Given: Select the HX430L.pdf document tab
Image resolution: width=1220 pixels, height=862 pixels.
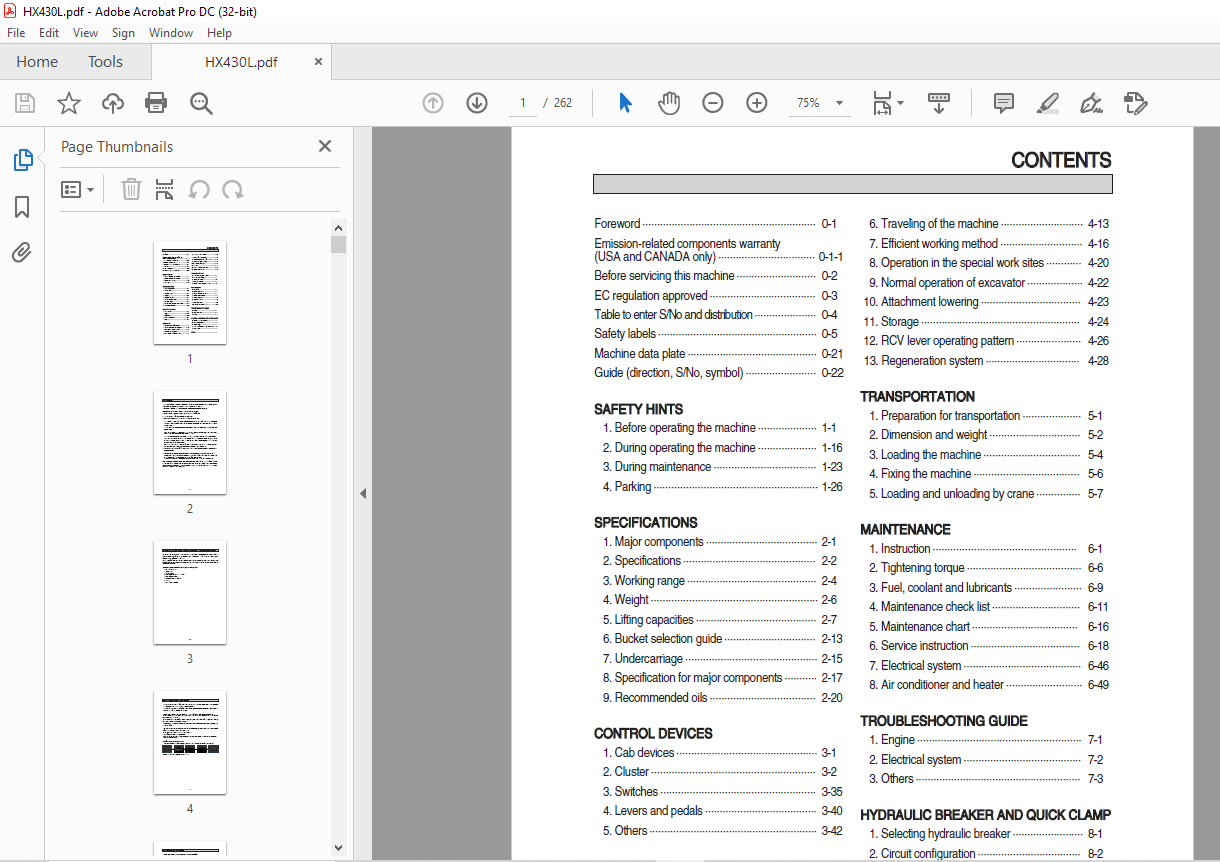Looking at the screenshot, I should tap(241, 62).
